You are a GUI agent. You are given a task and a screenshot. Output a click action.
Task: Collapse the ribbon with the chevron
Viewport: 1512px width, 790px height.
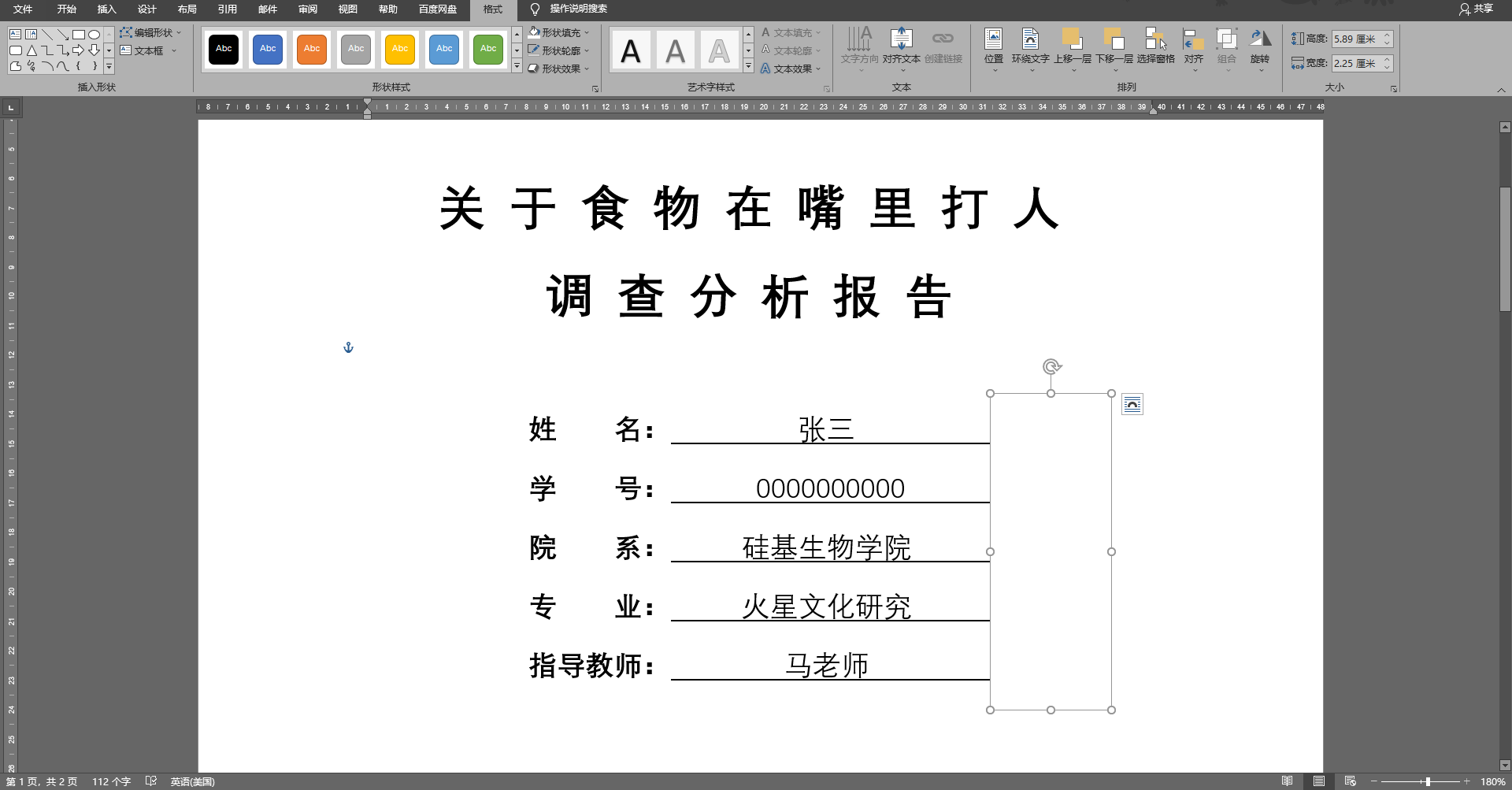tap(1502, 90)
